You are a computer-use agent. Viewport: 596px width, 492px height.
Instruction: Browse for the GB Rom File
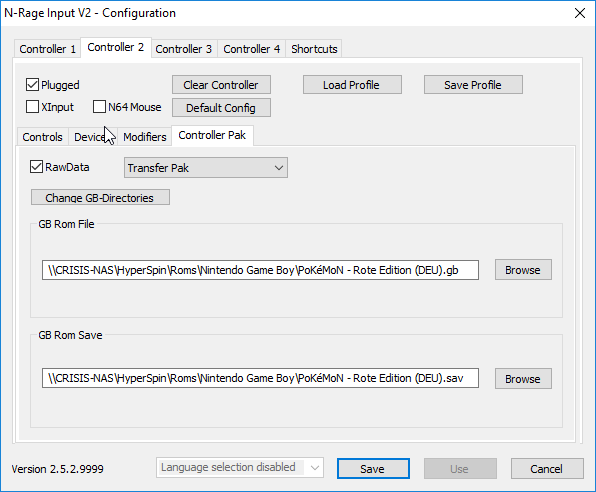(x=523, y=270)
